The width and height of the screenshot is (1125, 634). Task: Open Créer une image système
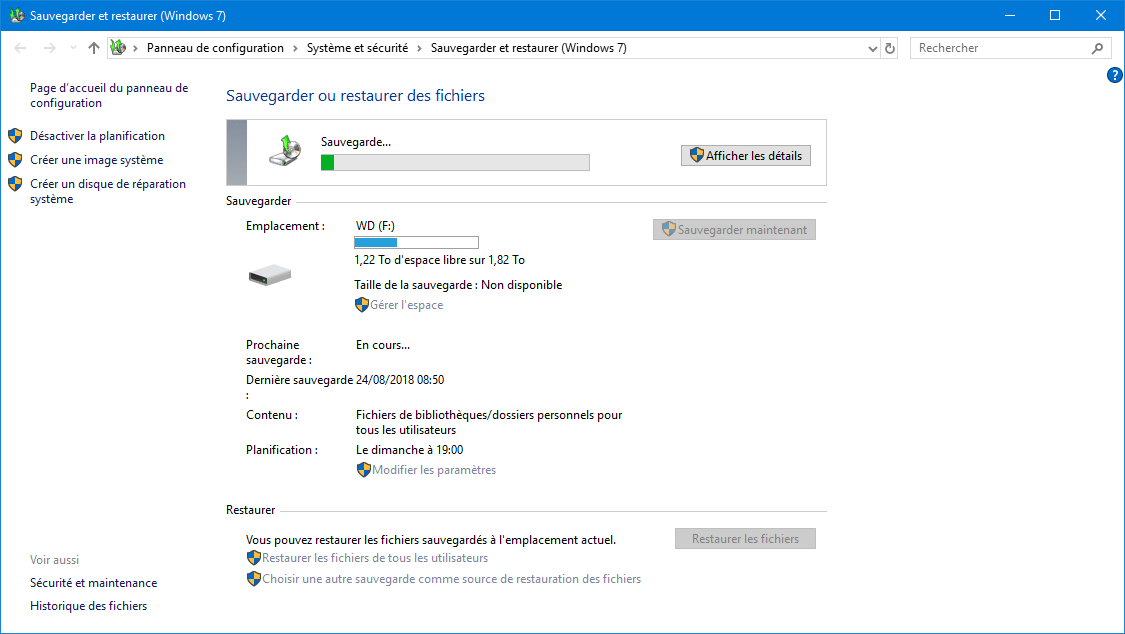(x=97, y=160)
